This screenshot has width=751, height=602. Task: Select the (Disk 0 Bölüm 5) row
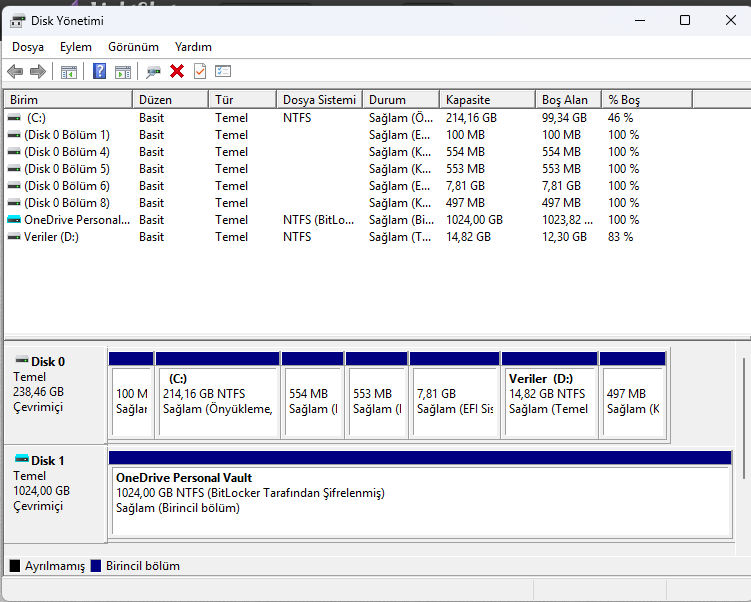[x=350, y=169]
